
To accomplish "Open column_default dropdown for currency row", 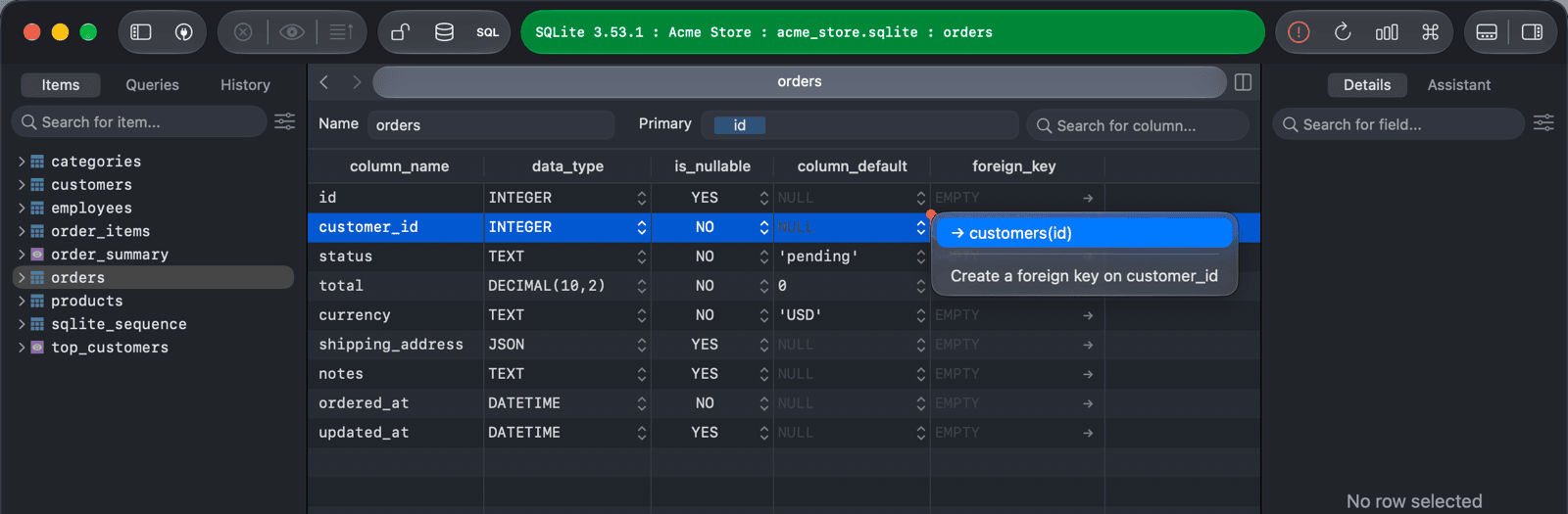I will pyautogui.click(x=921, y=315).
